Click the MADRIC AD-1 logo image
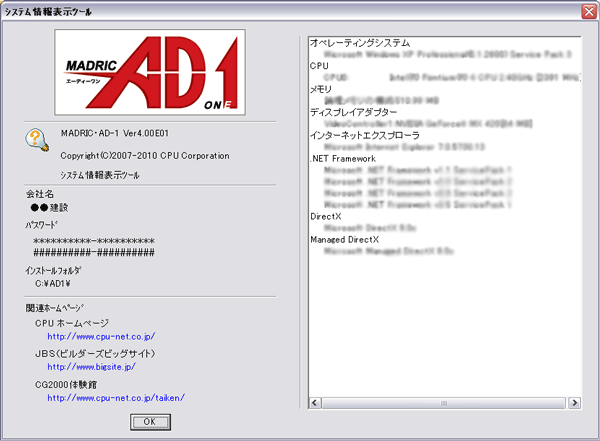600x441 pixels. tap(150, 72)
